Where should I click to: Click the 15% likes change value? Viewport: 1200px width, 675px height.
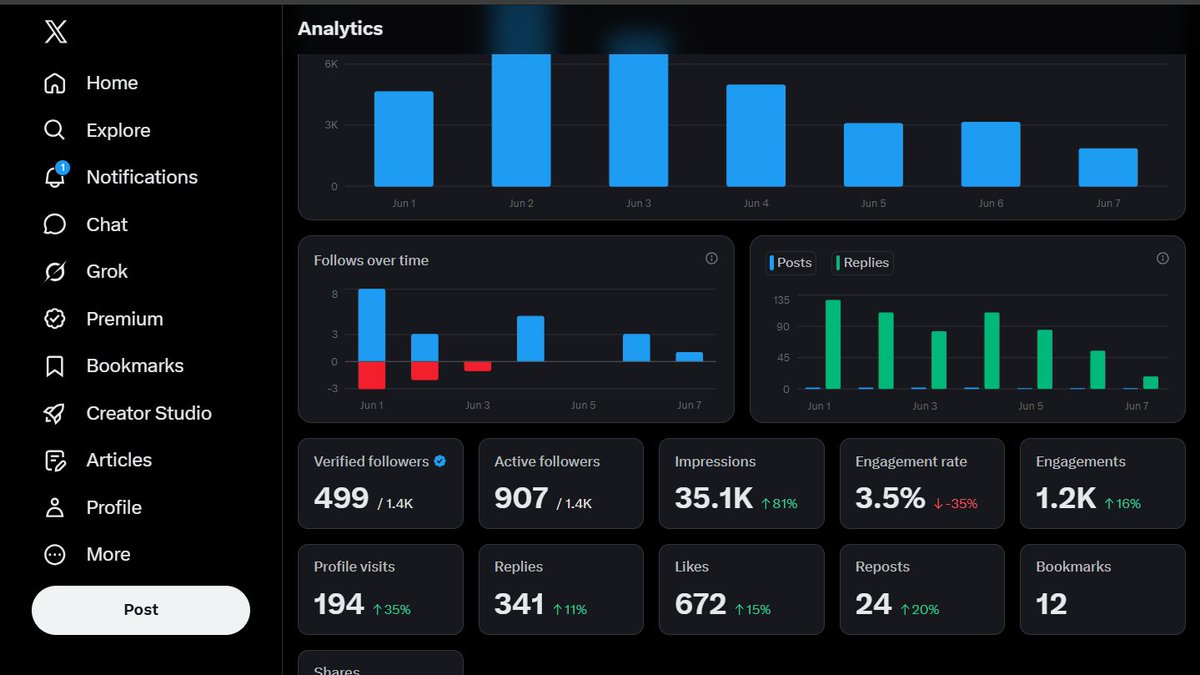753,609
